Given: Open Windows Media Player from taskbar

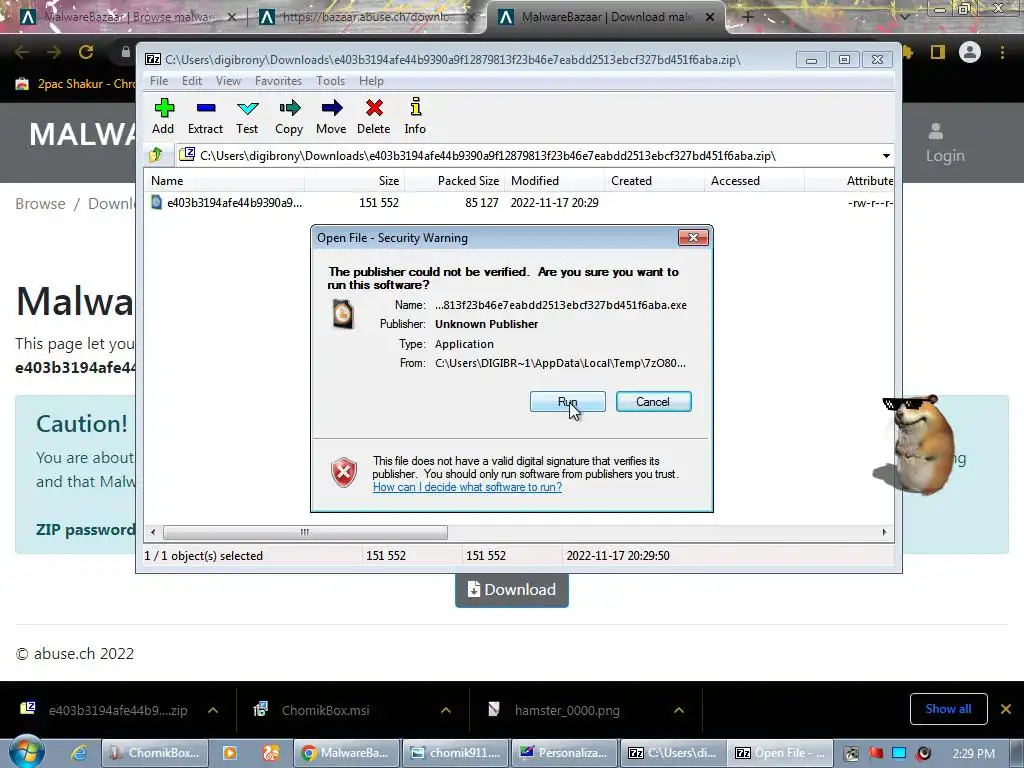Looking at the screenshot, I should point(230,753).
